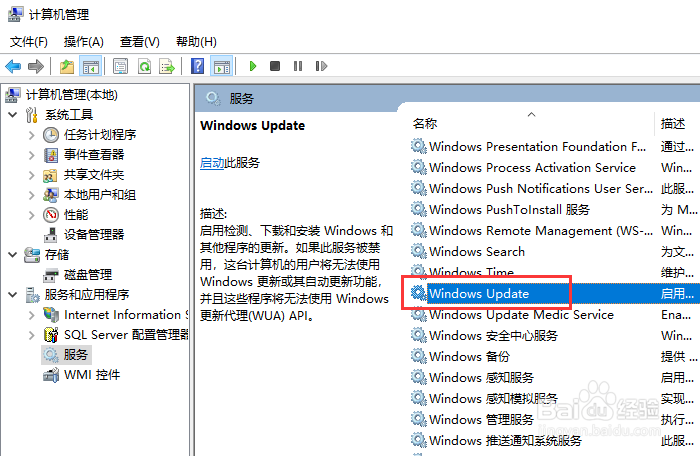The height and width of the screenshot is (456, 700).
Task: Stop the service with the square icon
Action: click(x=275, y=66)
